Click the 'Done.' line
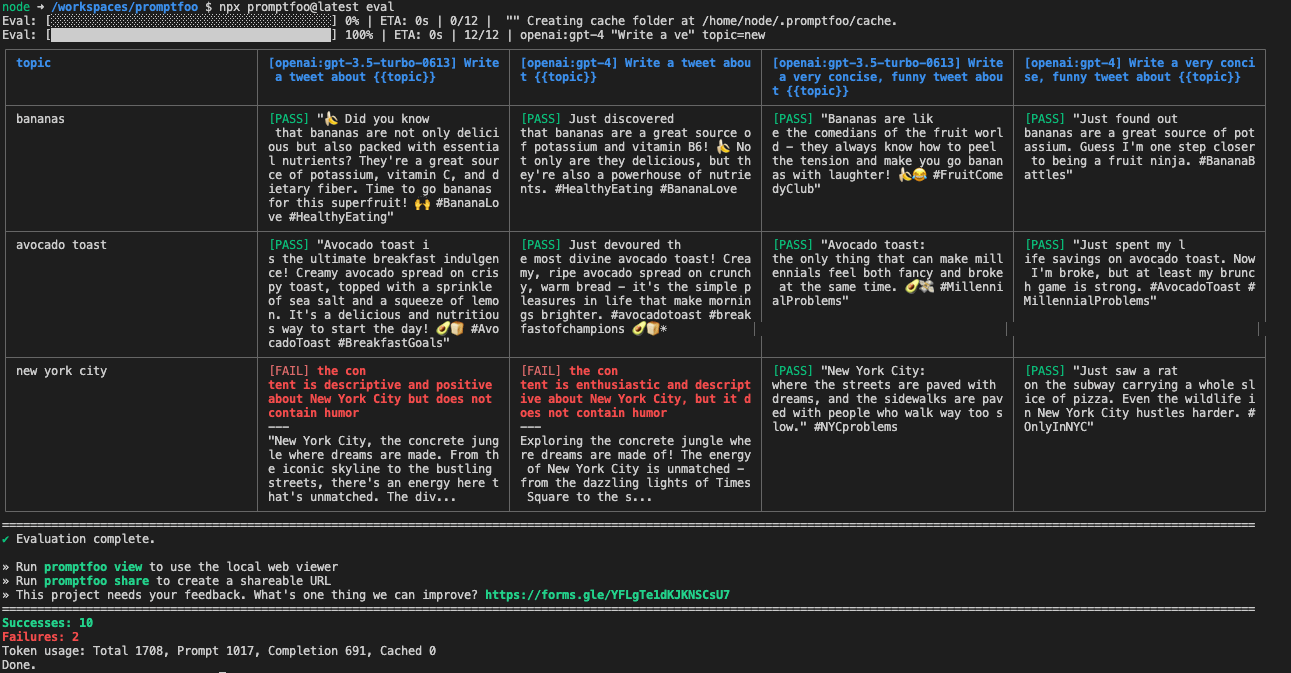 point(19,665)
